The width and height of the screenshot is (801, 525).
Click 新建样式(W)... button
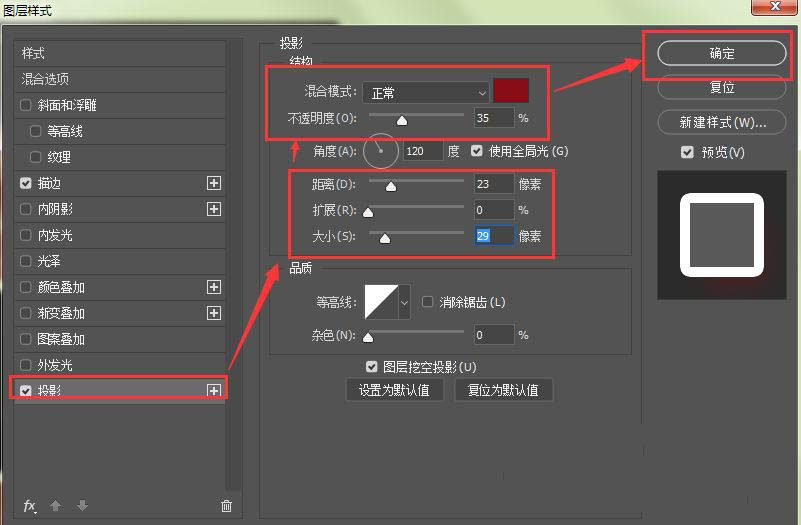pyautogui.click(x=721, y=122)
